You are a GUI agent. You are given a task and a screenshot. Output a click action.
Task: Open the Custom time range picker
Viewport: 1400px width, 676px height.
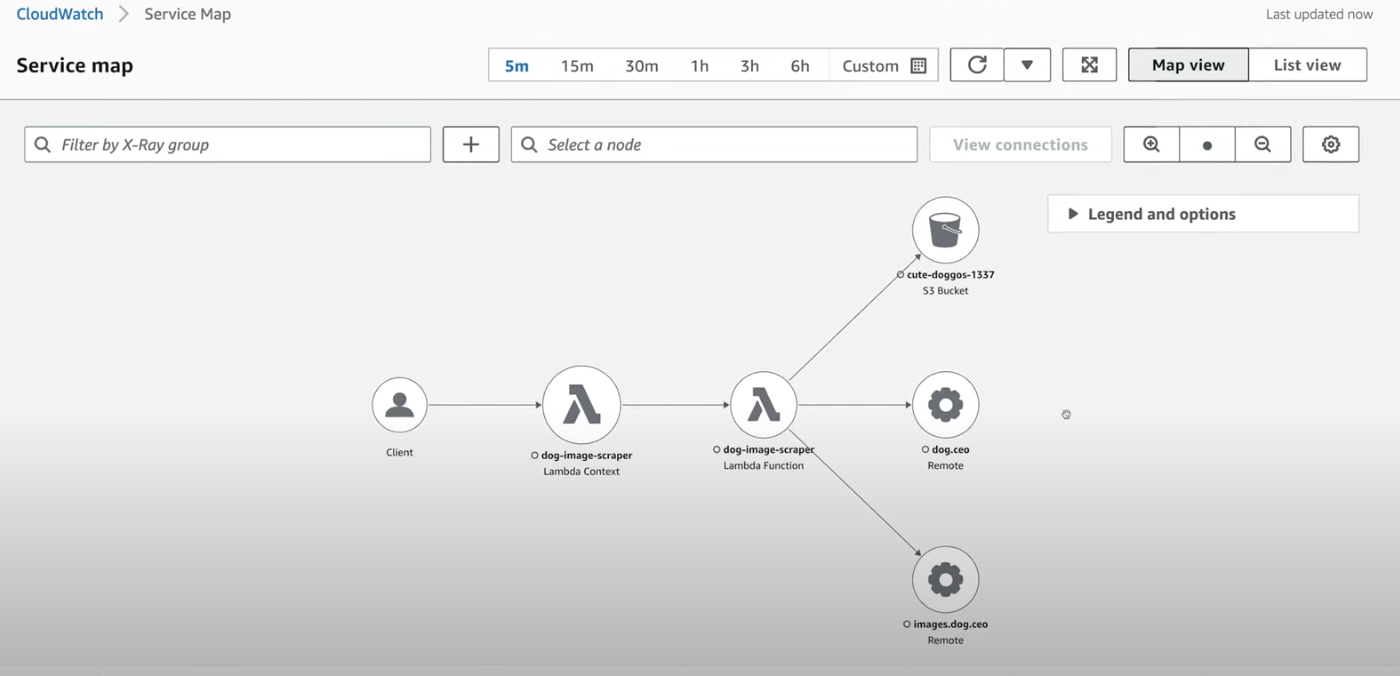tap(883, 65)
